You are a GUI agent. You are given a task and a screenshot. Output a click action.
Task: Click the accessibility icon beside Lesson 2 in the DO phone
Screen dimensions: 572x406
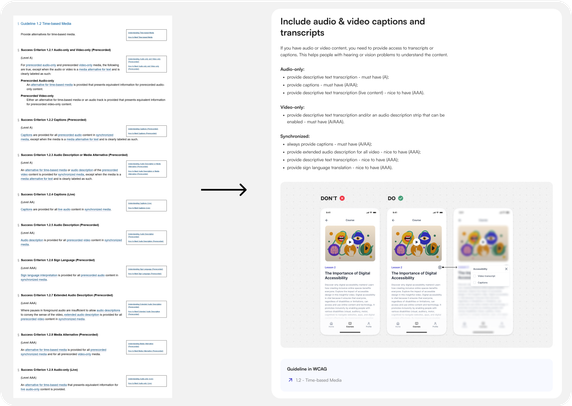[440, 267]
